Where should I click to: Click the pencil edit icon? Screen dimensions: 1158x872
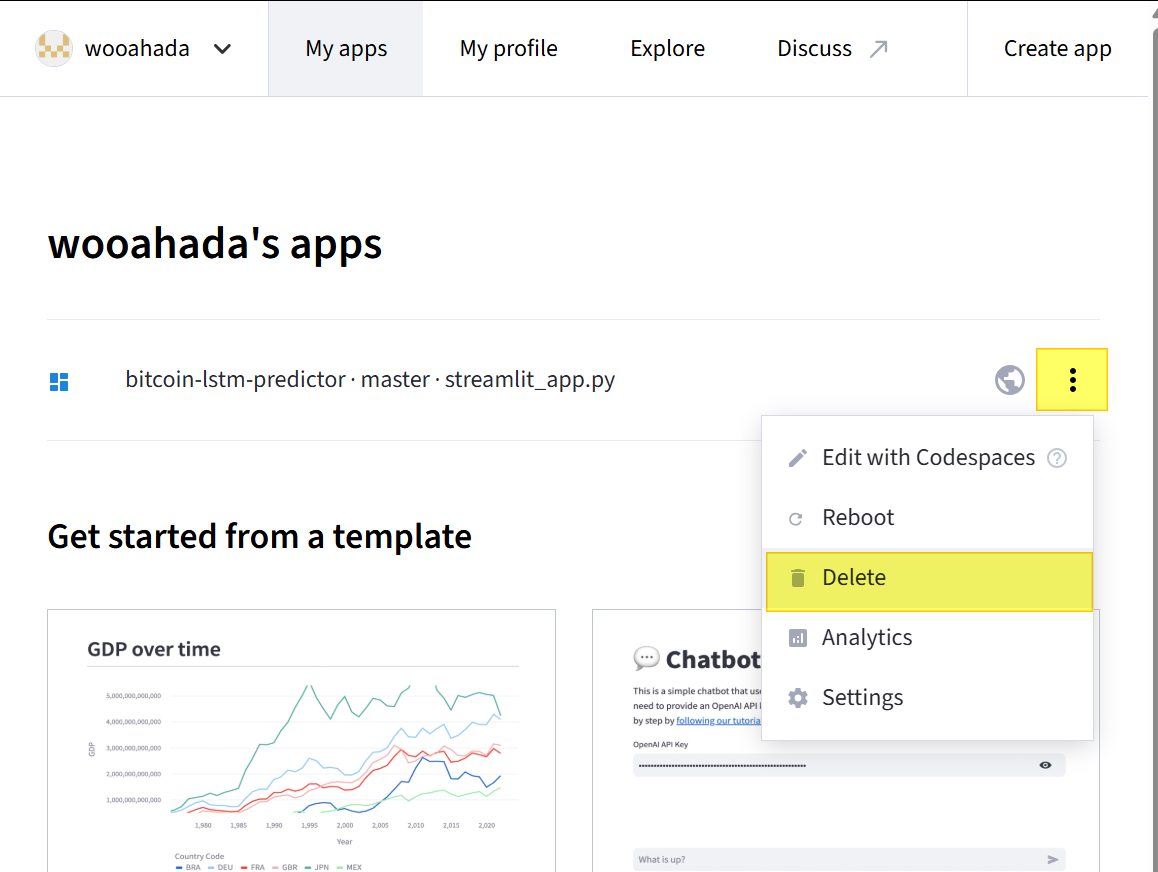tap(798, 459)
